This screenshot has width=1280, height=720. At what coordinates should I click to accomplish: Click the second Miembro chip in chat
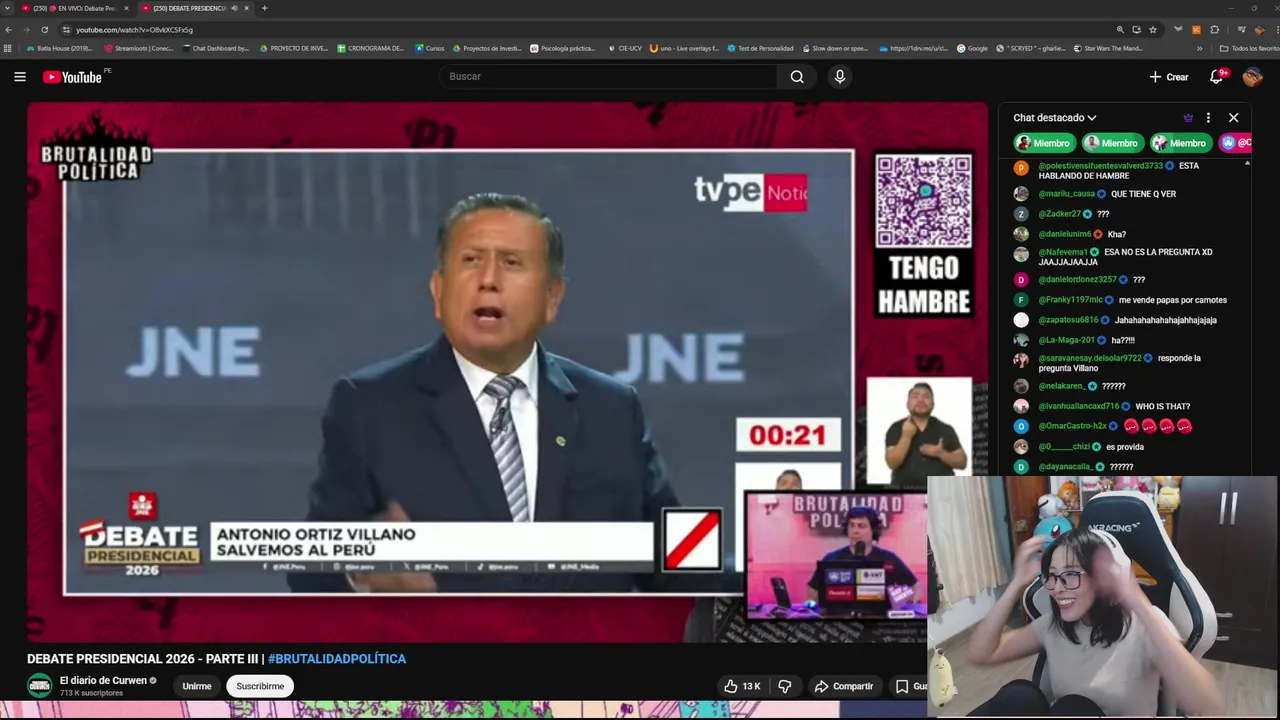[1112, 143]
